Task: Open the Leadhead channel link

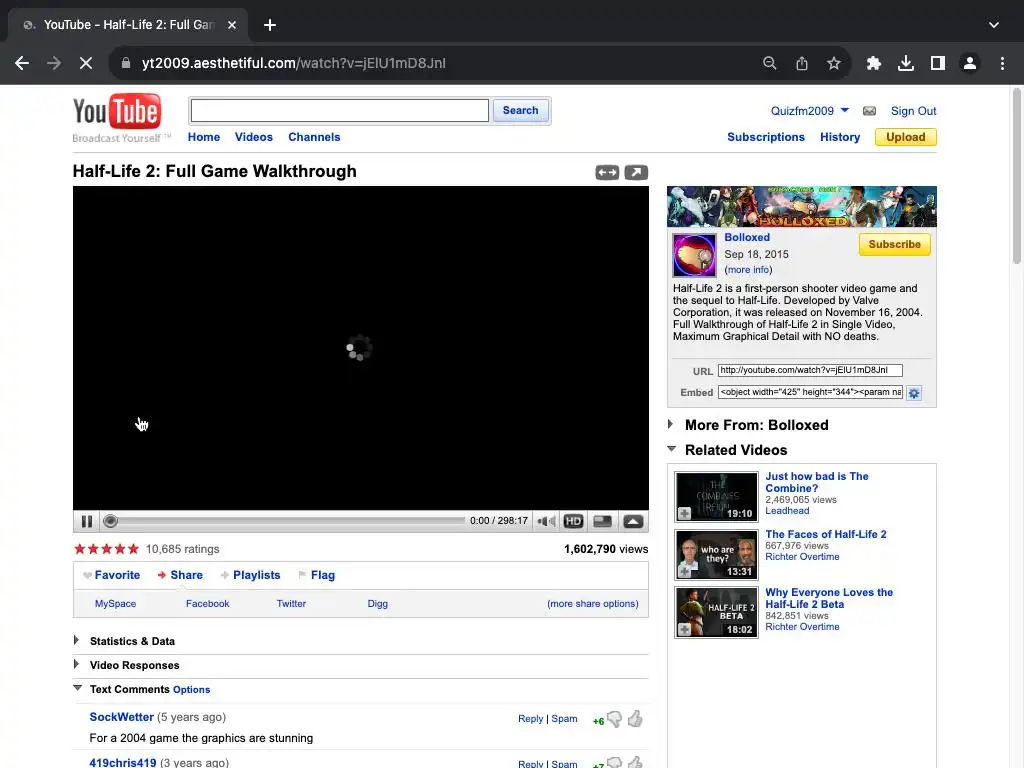Action: (787, 511)
